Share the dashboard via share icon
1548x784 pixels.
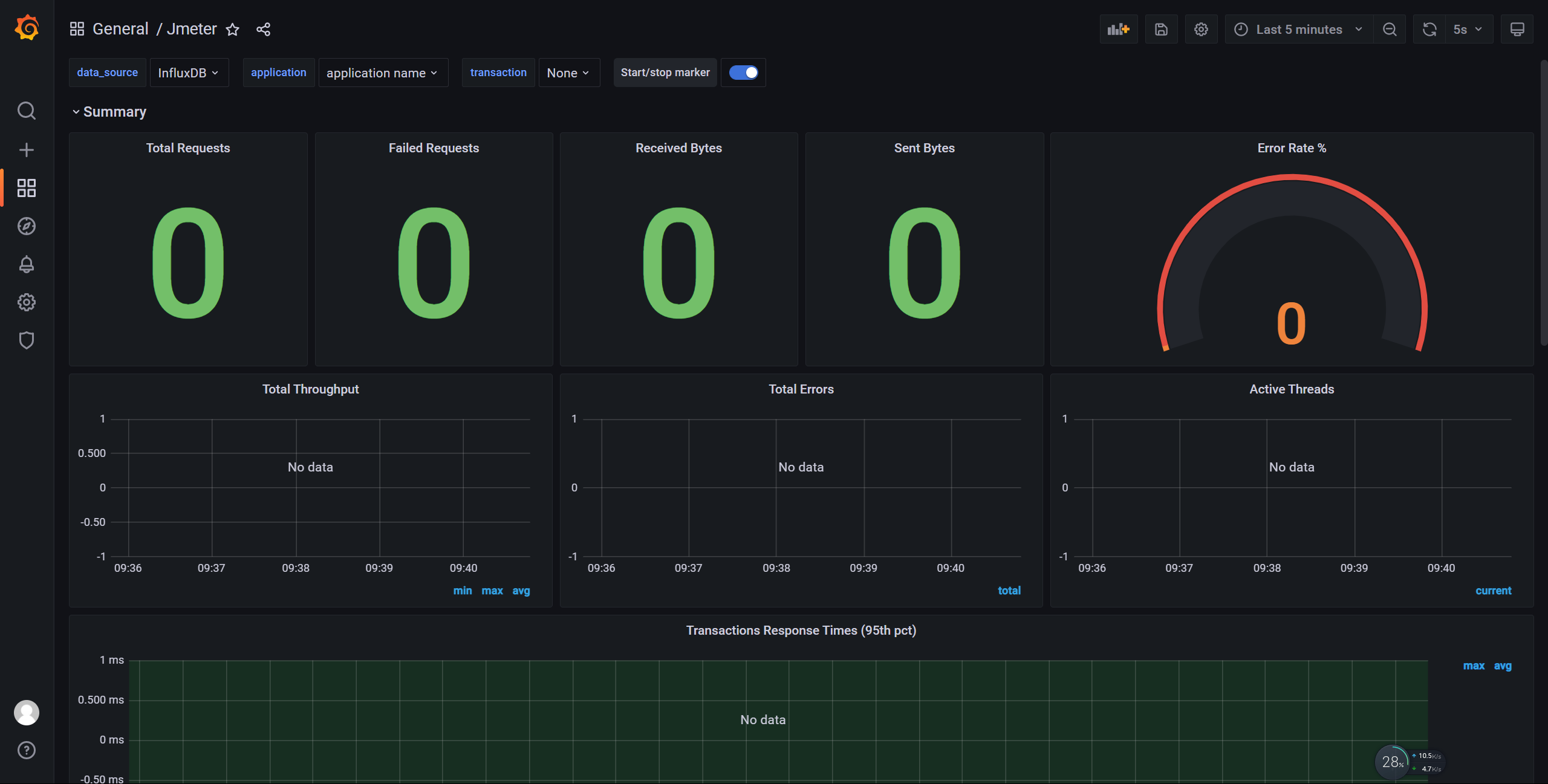263,29
